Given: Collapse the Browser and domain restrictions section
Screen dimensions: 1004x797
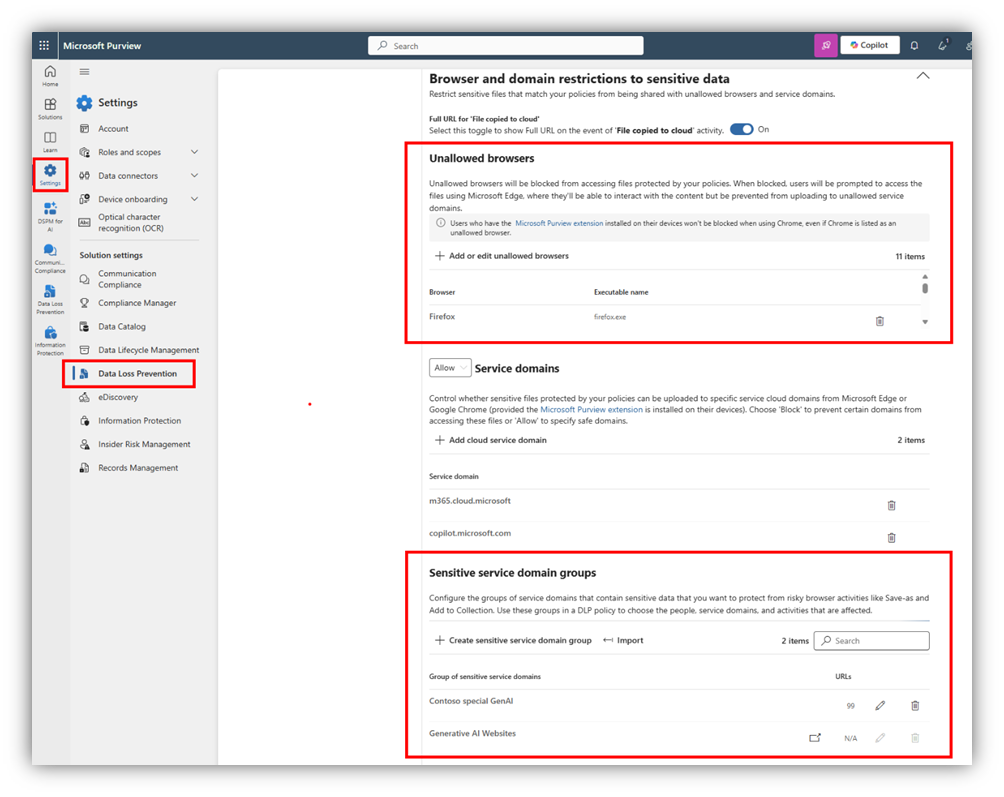Looking at the screenshot, I should tap(923, 76).
